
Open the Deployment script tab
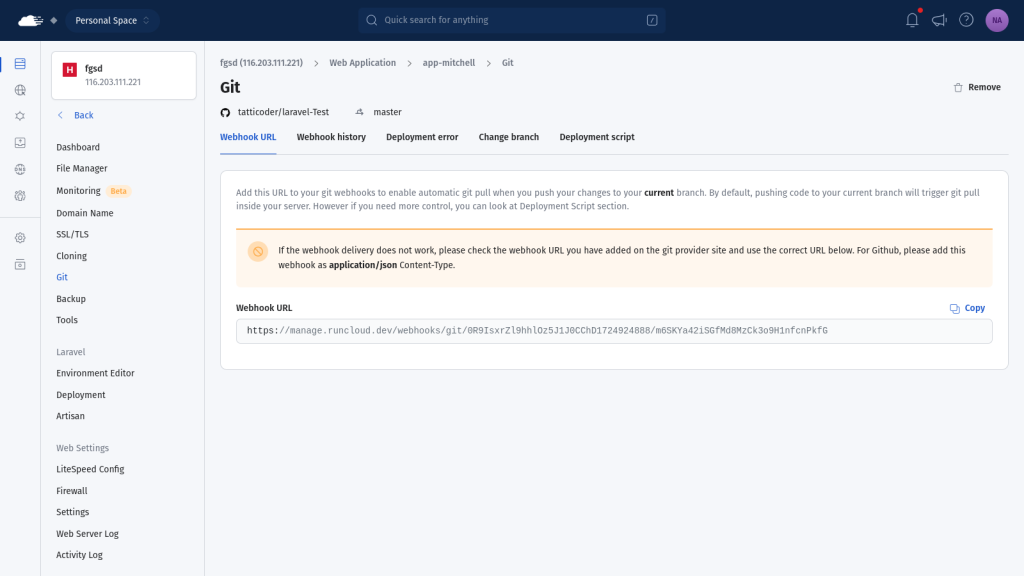(596, 137)
